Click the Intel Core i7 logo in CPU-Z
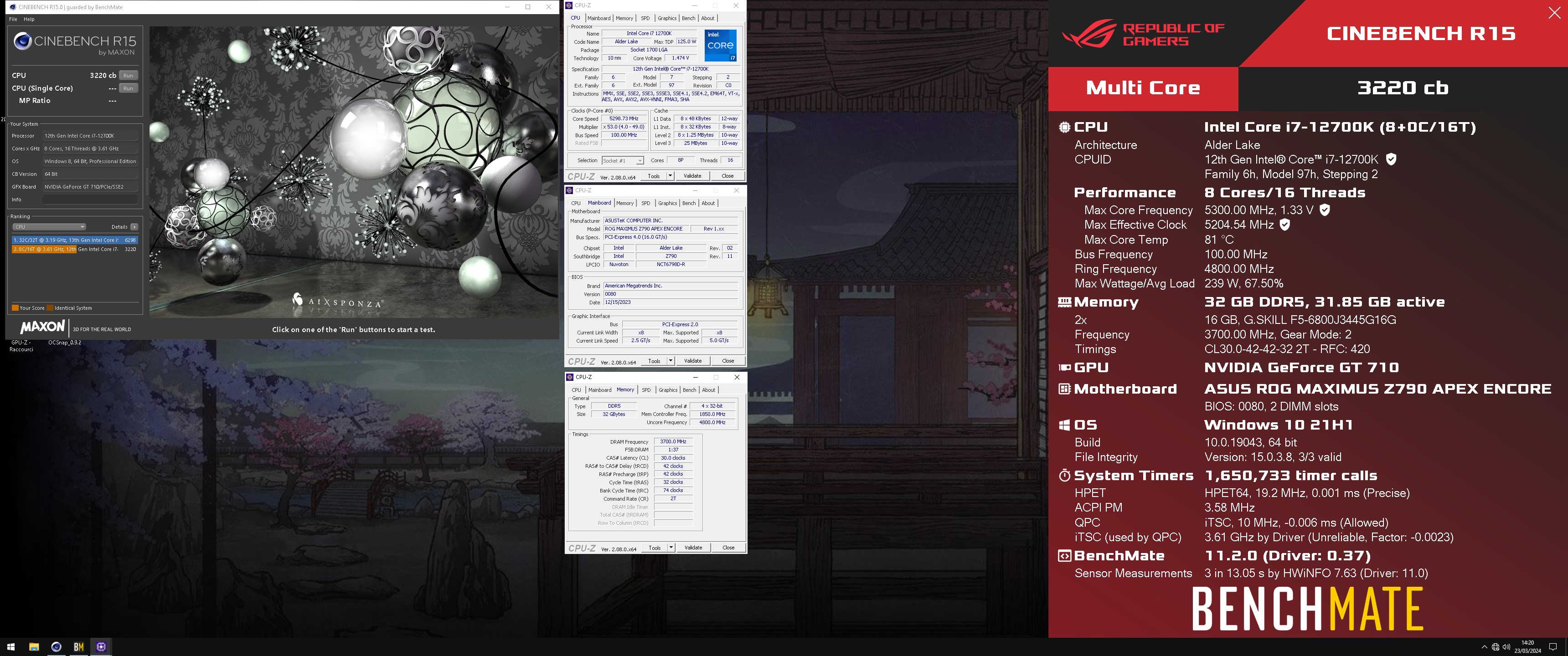This screenshot has height=656, width=1568. [x=720, y=45]
